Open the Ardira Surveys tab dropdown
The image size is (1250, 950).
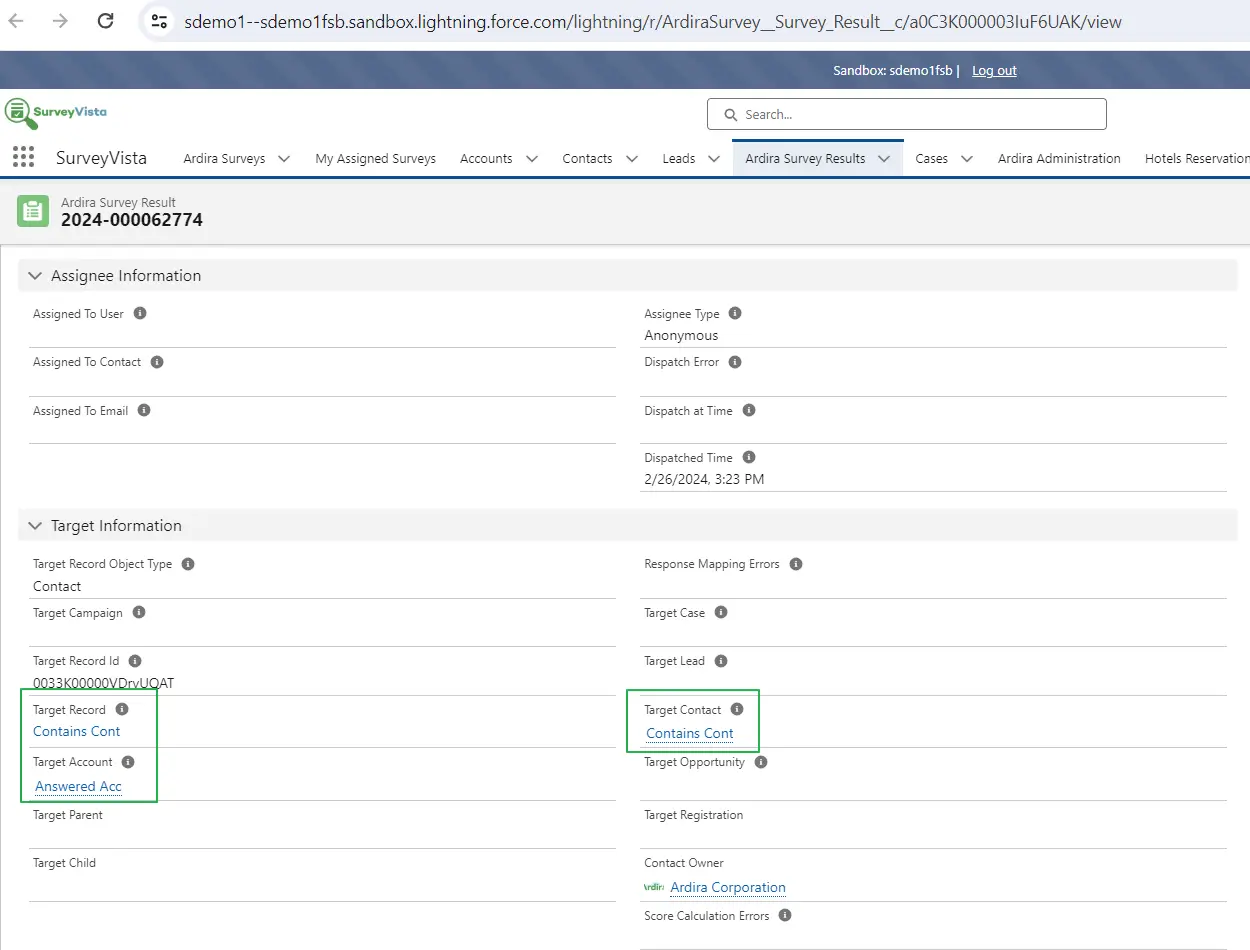tap(283, 158)
